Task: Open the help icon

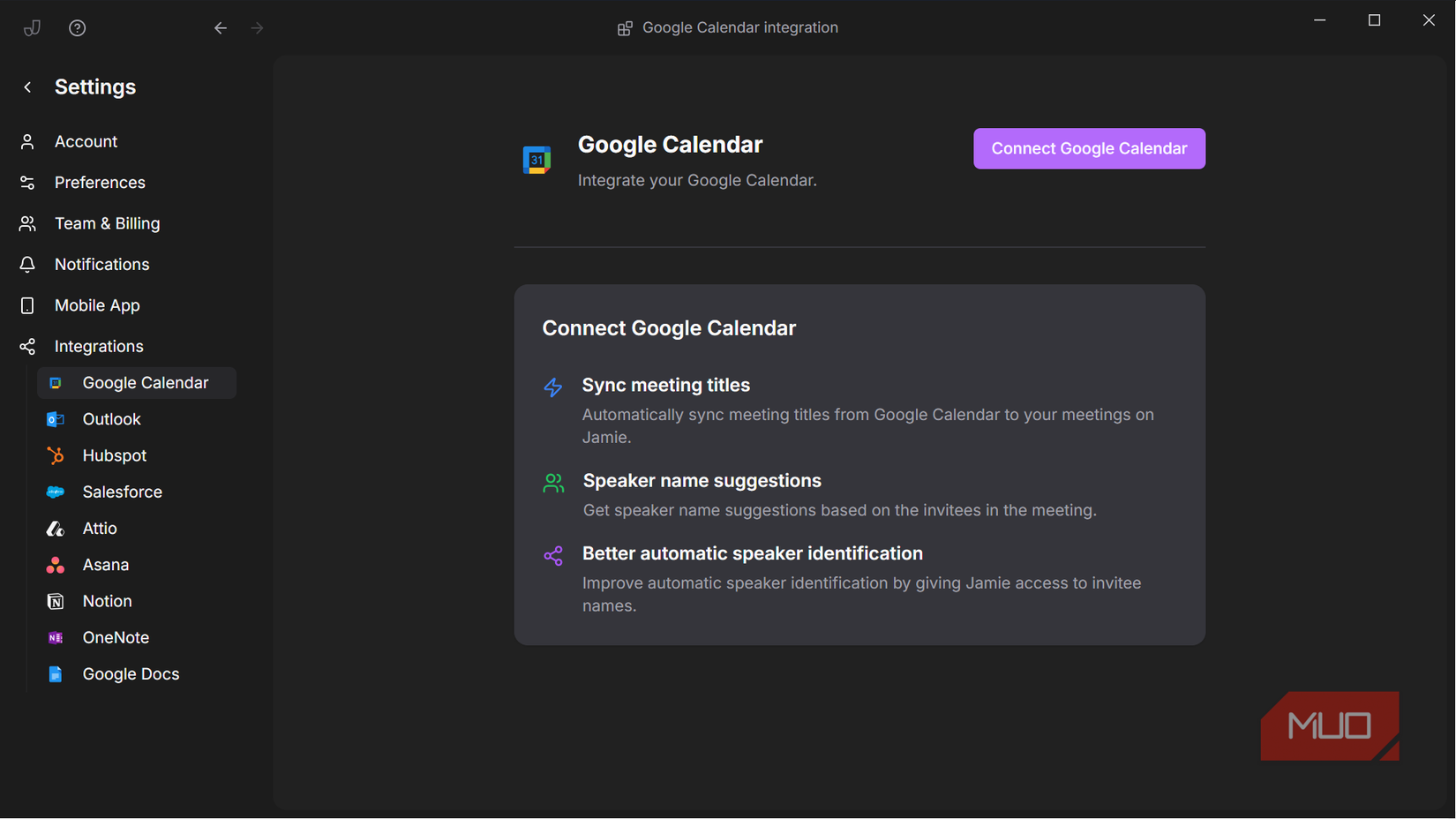Action: point(77,27)
